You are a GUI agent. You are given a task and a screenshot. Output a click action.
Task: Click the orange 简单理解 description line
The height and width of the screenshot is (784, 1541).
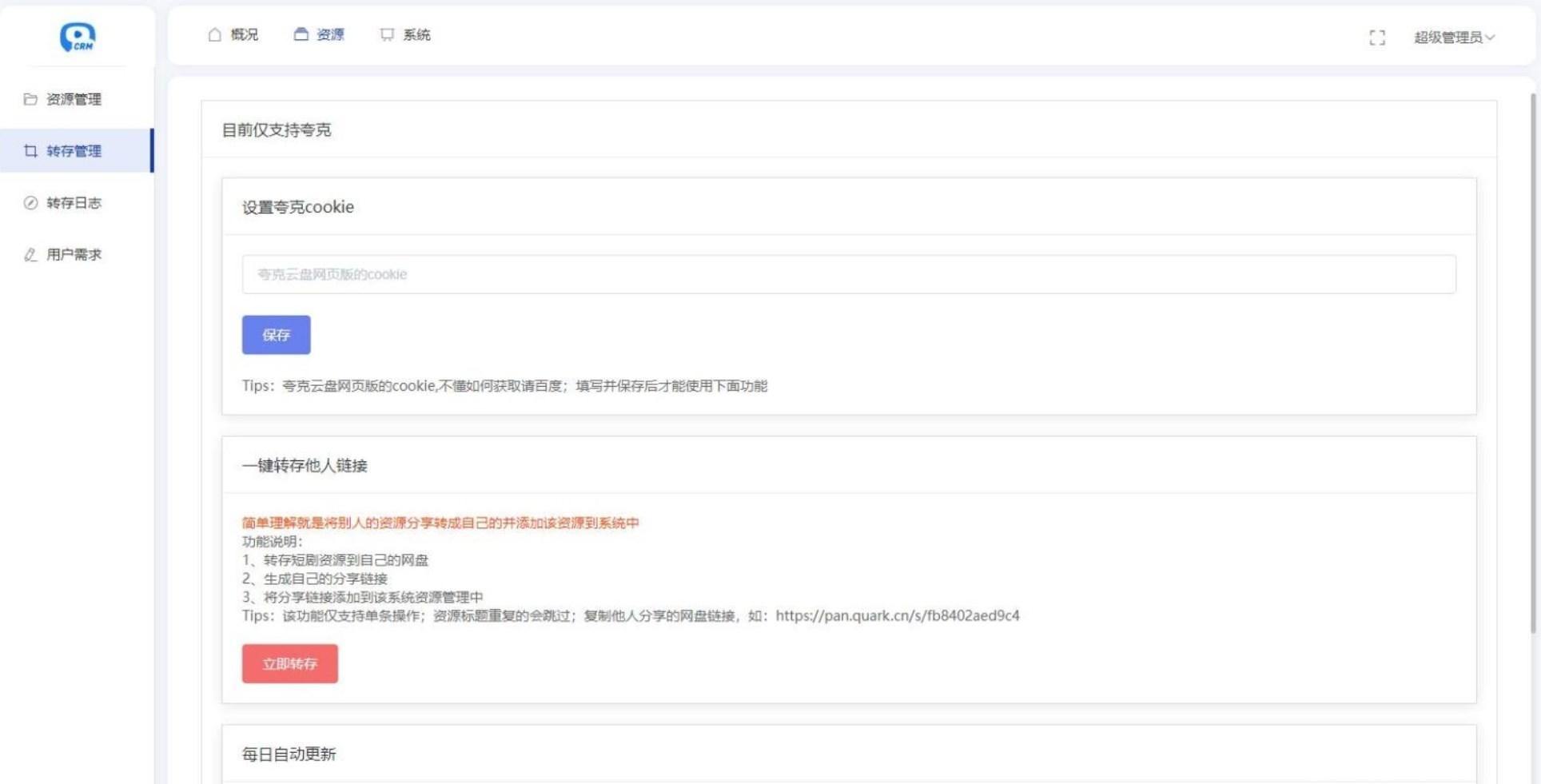pyautogui.click(x=440, y=523)
